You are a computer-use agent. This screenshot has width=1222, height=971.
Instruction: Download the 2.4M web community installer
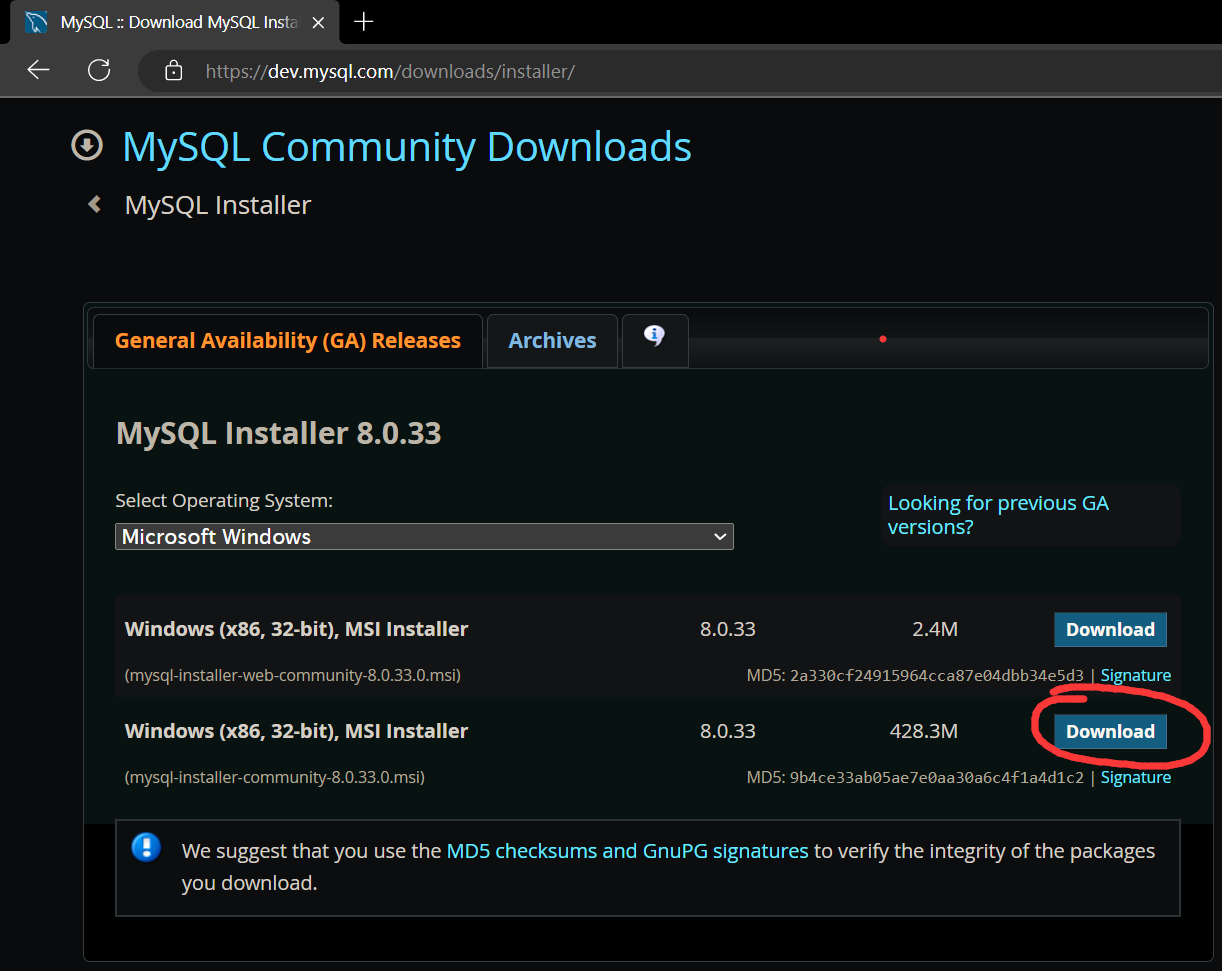pyautogui.click(x=1110, y=630)
